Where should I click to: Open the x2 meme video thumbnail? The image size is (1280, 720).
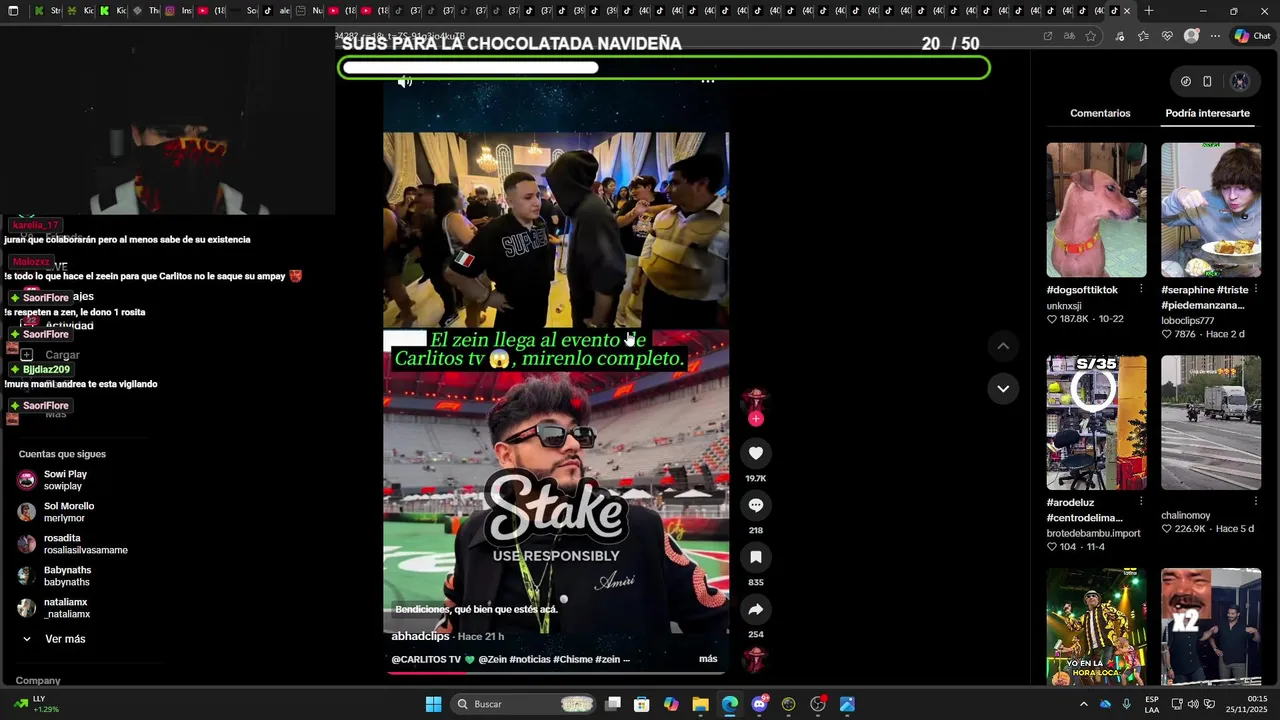[1210, 627]
